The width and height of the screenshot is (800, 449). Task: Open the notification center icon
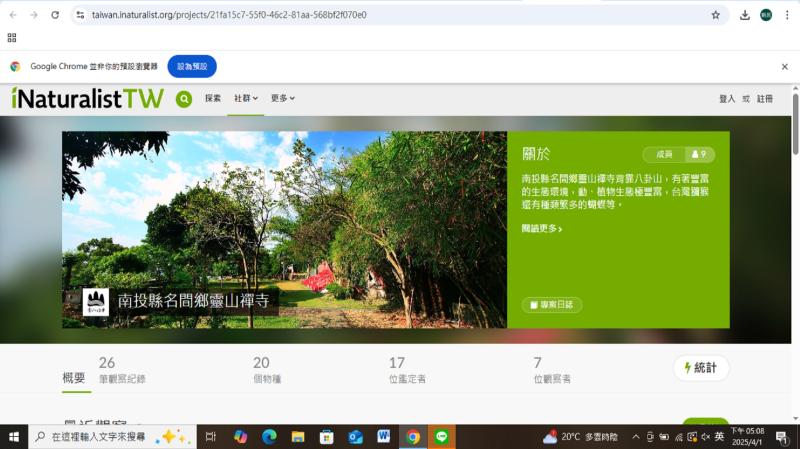781,437
